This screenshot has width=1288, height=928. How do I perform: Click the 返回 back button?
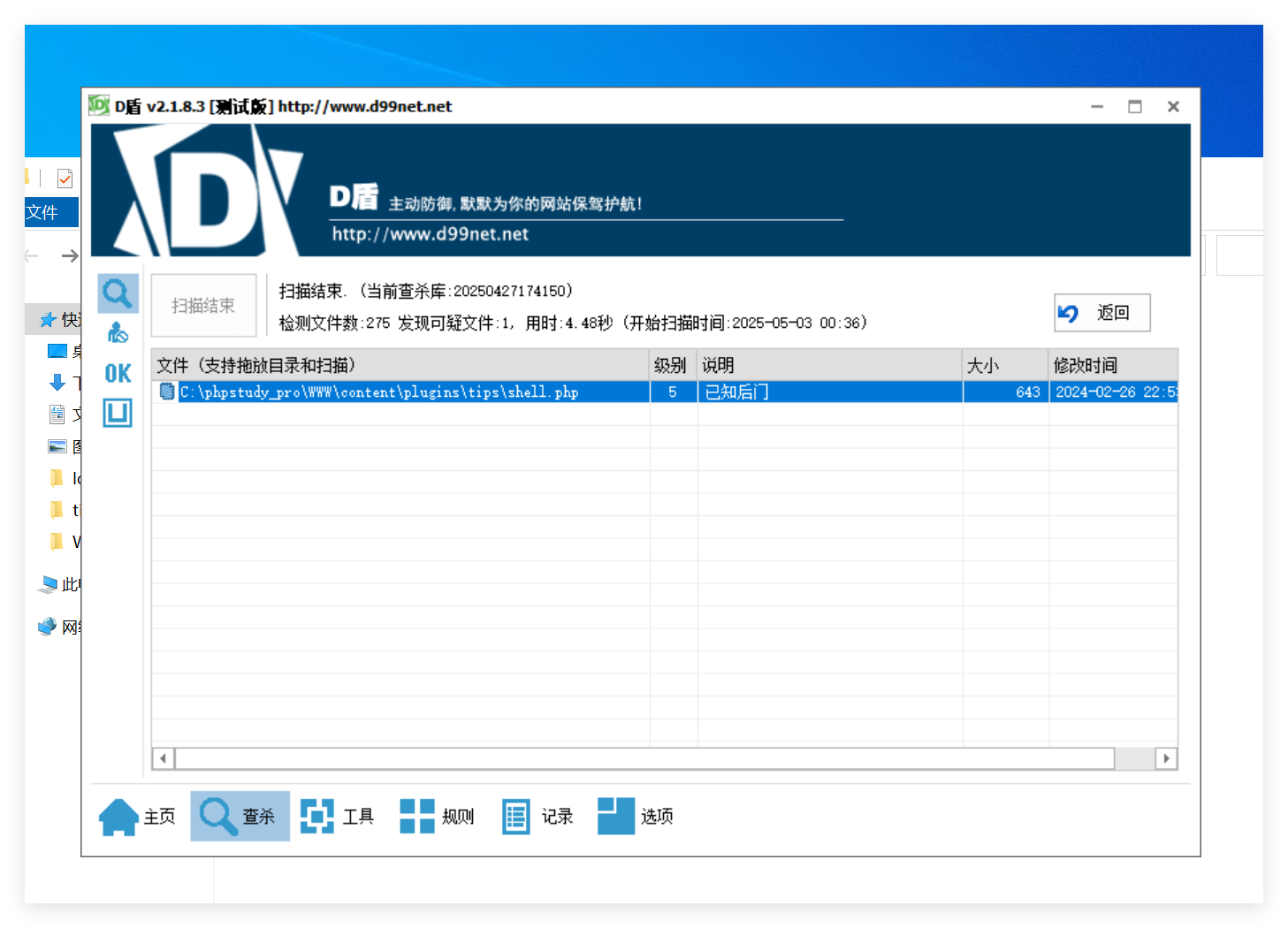1101,313
